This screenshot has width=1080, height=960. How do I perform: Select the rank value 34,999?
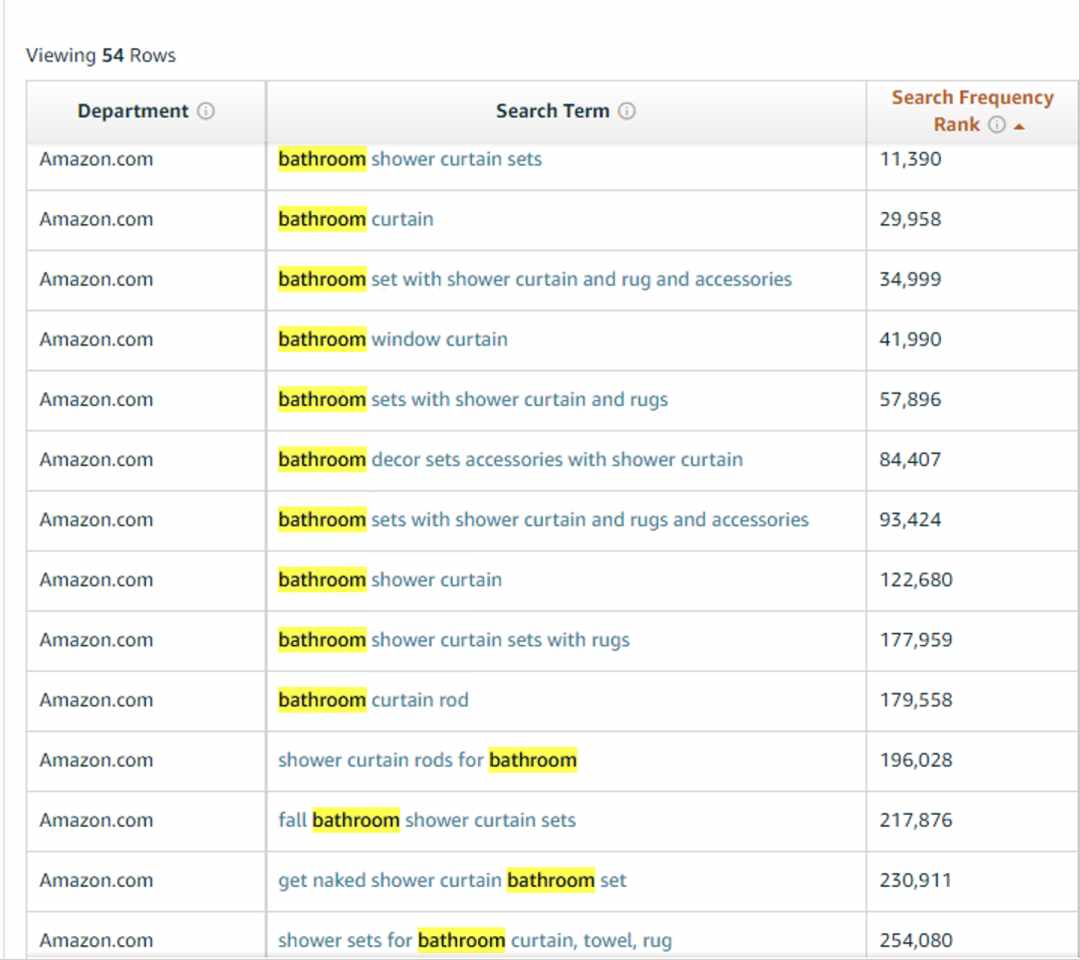(x=910, y=279)
